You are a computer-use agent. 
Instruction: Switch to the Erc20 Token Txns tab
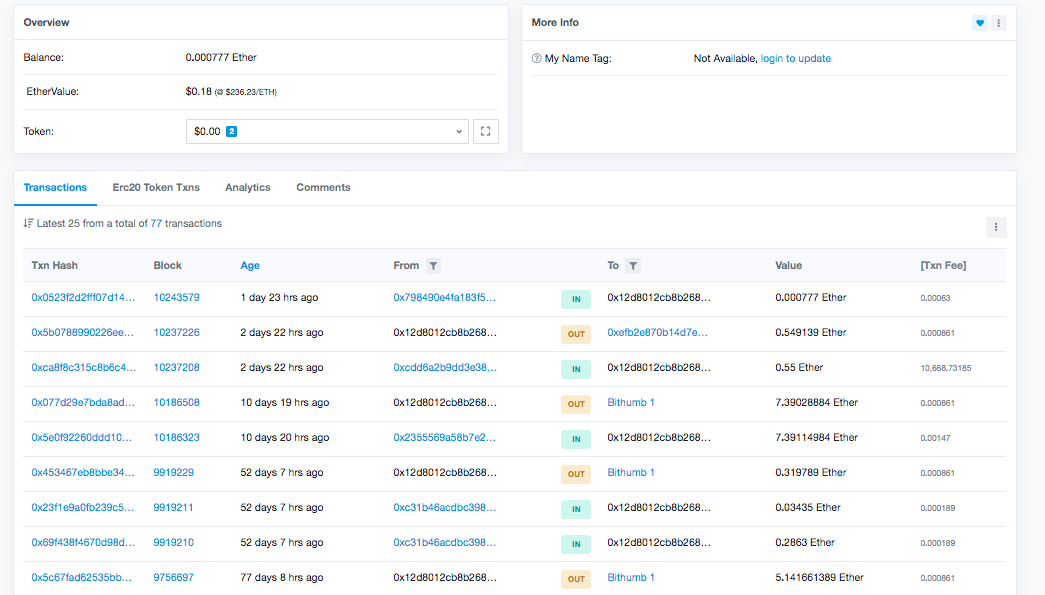[156, 187]
